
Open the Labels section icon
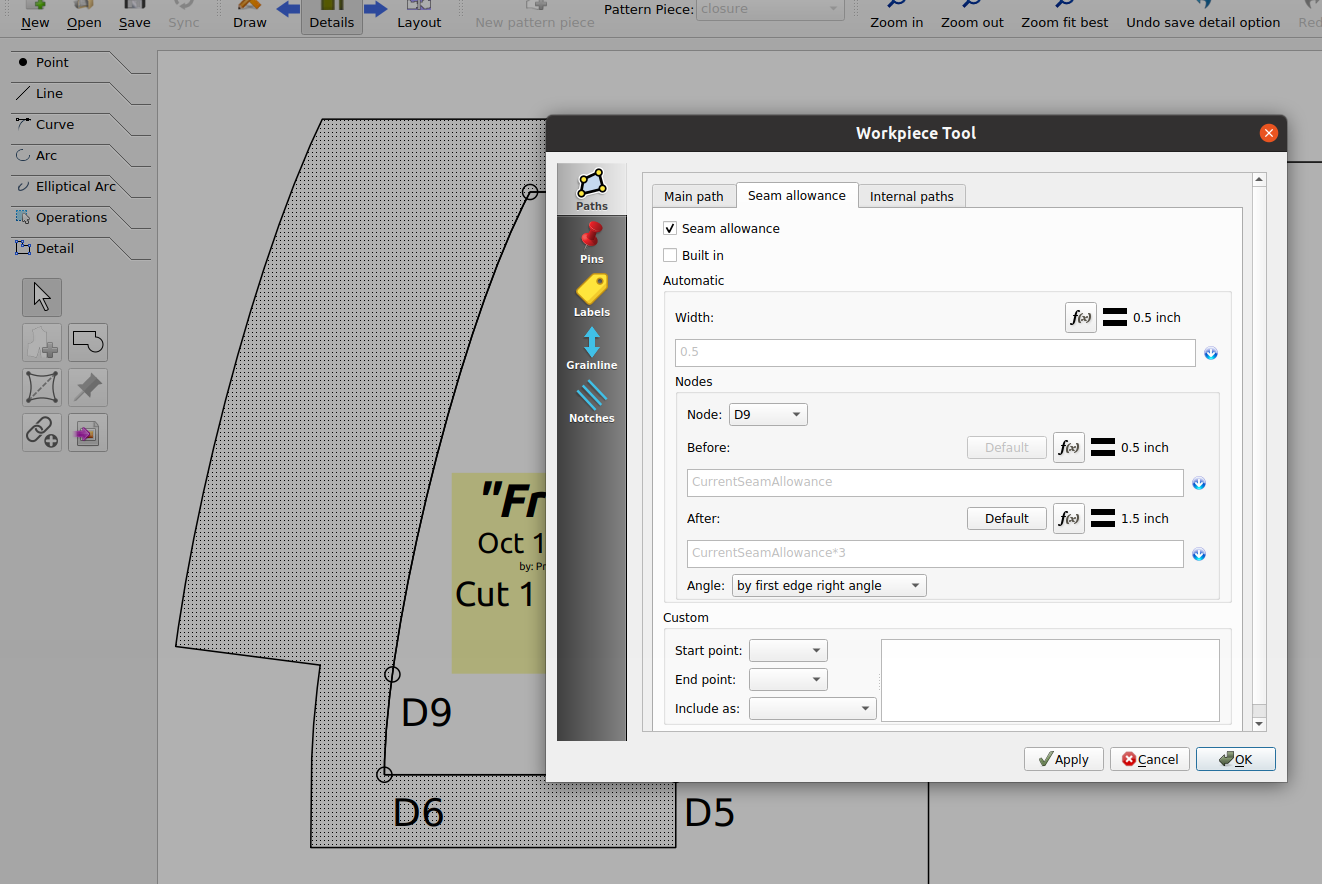(x=591, y=296)
